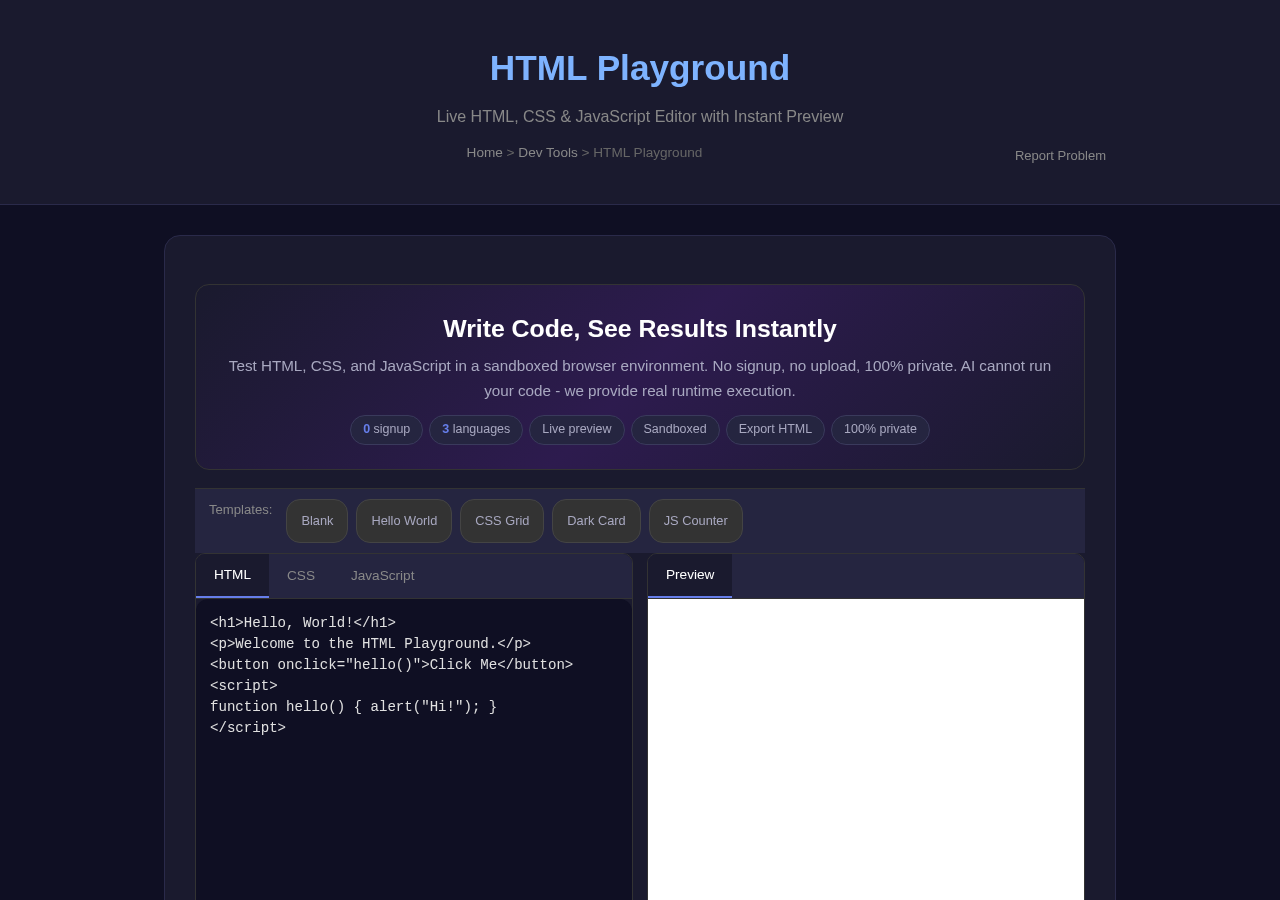This screenshot has height=900, width=1280.
Task: Click the 'Export HTML' badge
Action: (x=775, y=430)
